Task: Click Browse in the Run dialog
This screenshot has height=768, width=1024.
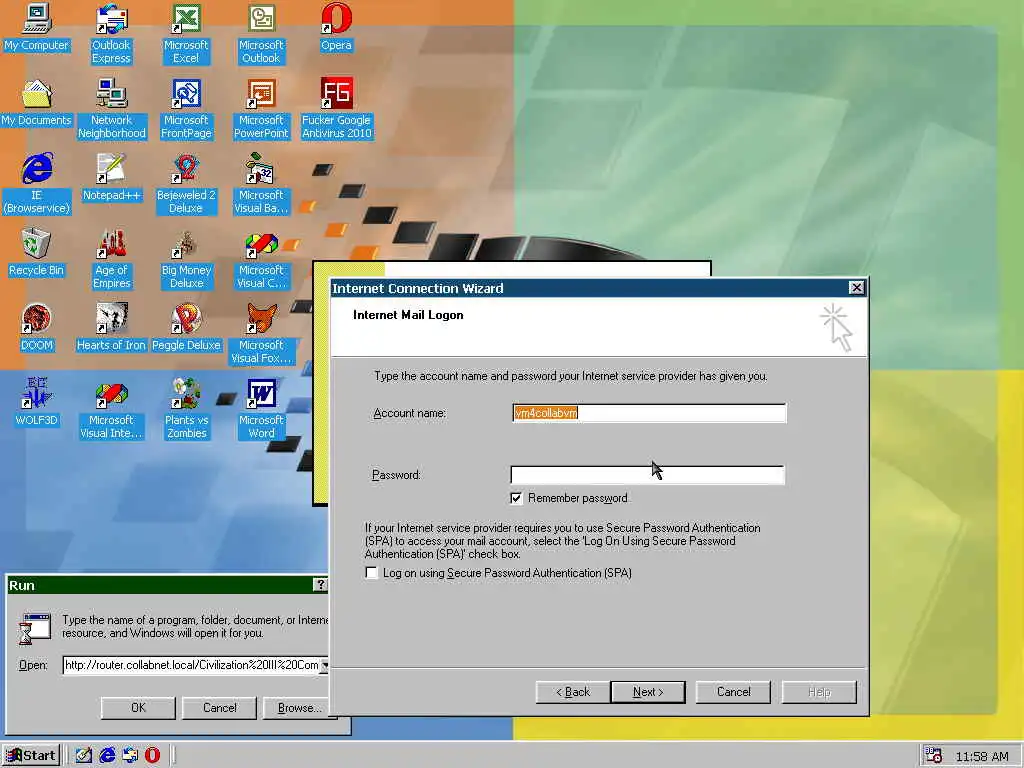Action: click(x=299, y=708)
